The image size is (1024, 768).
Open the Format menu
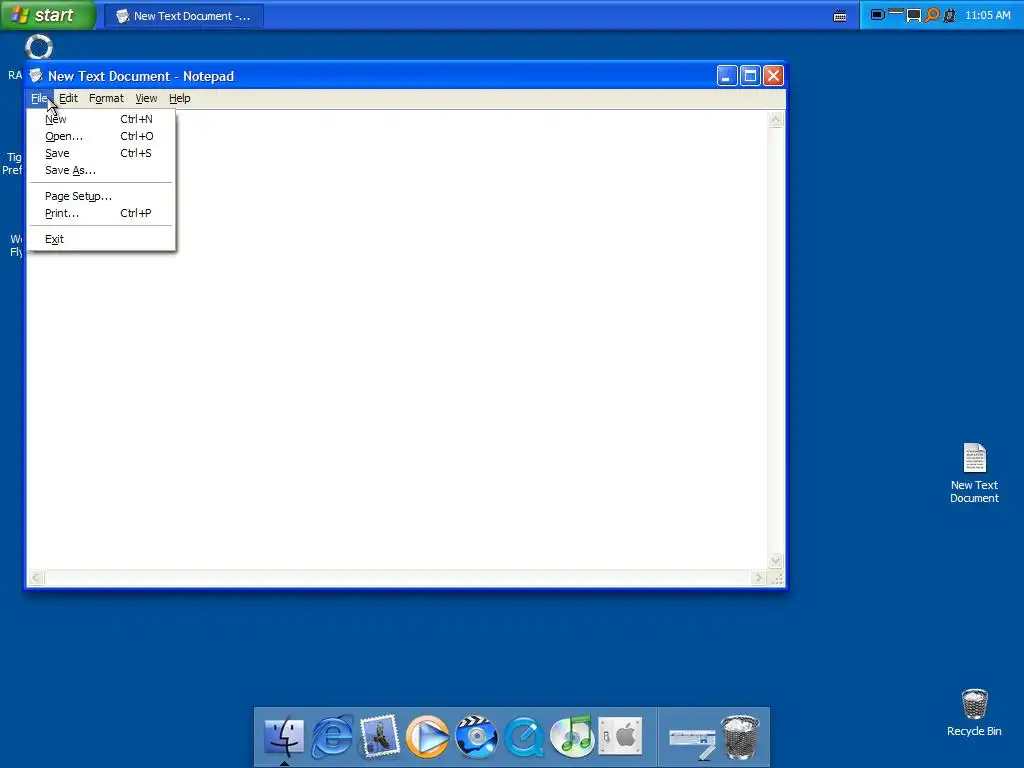[106, 98]
